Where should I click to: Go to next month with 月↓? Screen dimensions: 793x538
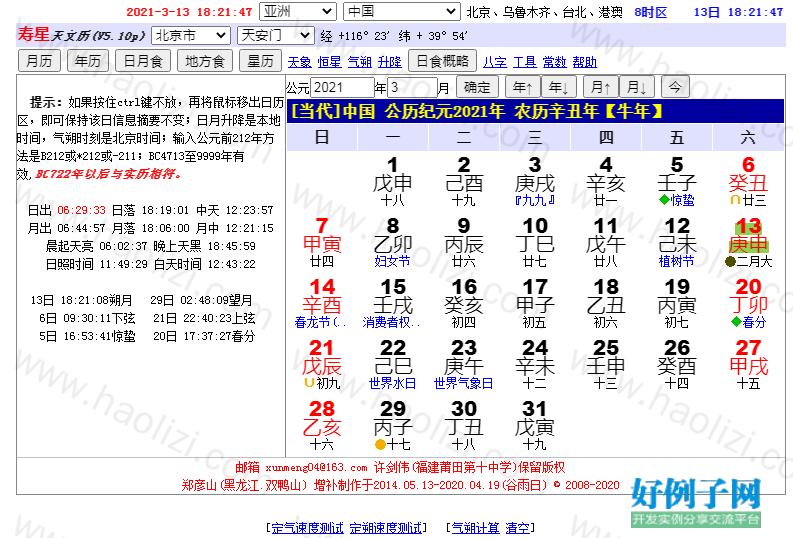click(637, 87)
